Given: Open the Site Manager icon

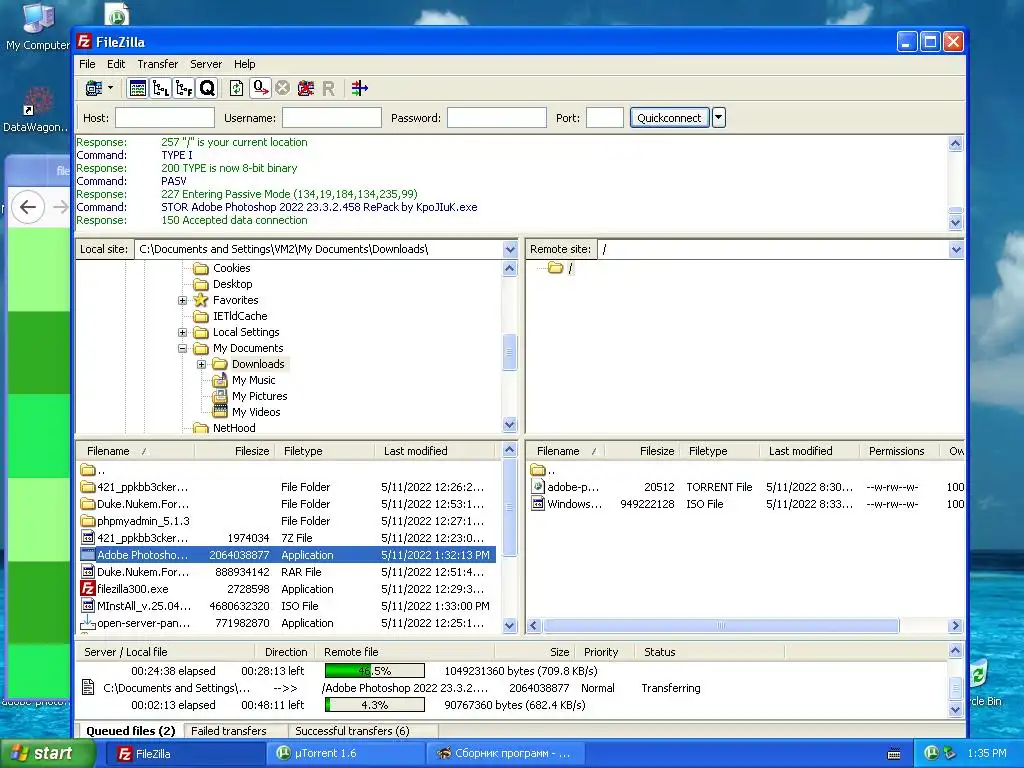Looking at the screenshot, I should pyautogui.click(x=94, y=88).
